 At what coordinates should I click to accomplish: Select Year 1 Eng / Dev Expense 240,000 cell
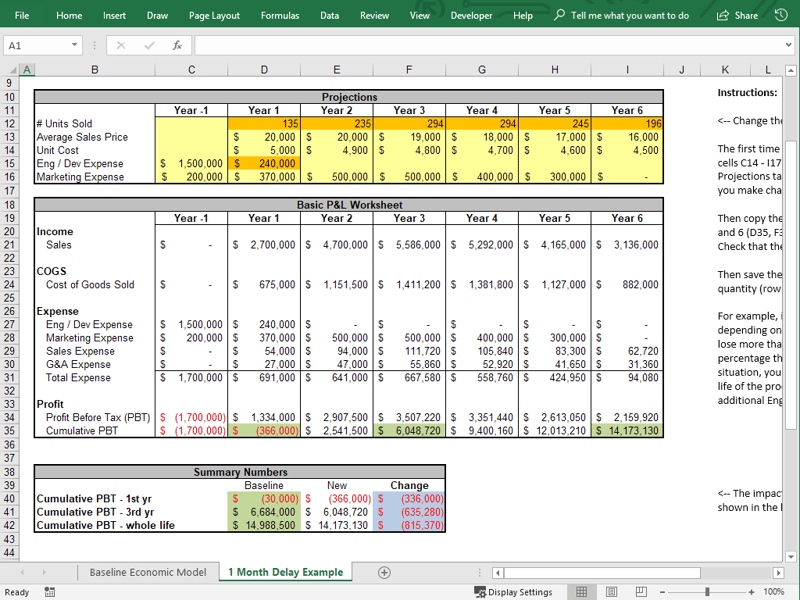click(x=264, y=163)
